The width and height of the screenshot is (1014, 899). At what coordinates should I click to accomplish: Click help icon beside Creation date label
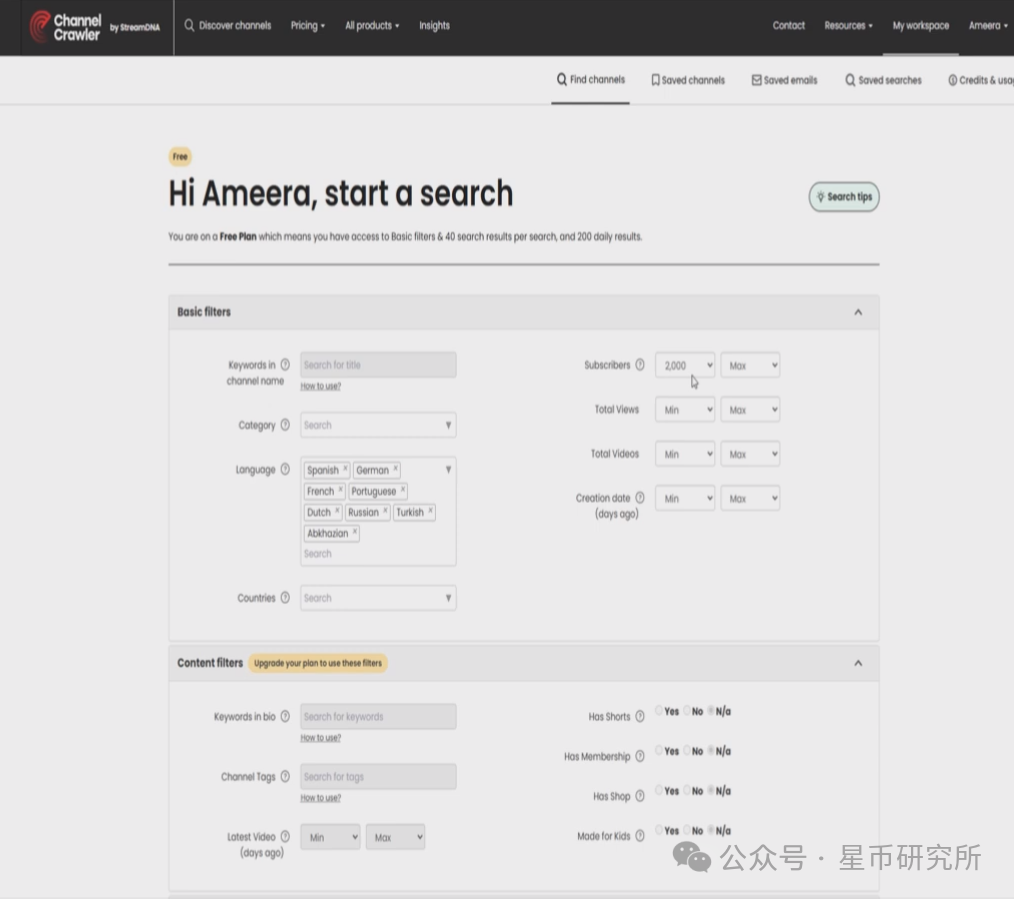(640, 497)
